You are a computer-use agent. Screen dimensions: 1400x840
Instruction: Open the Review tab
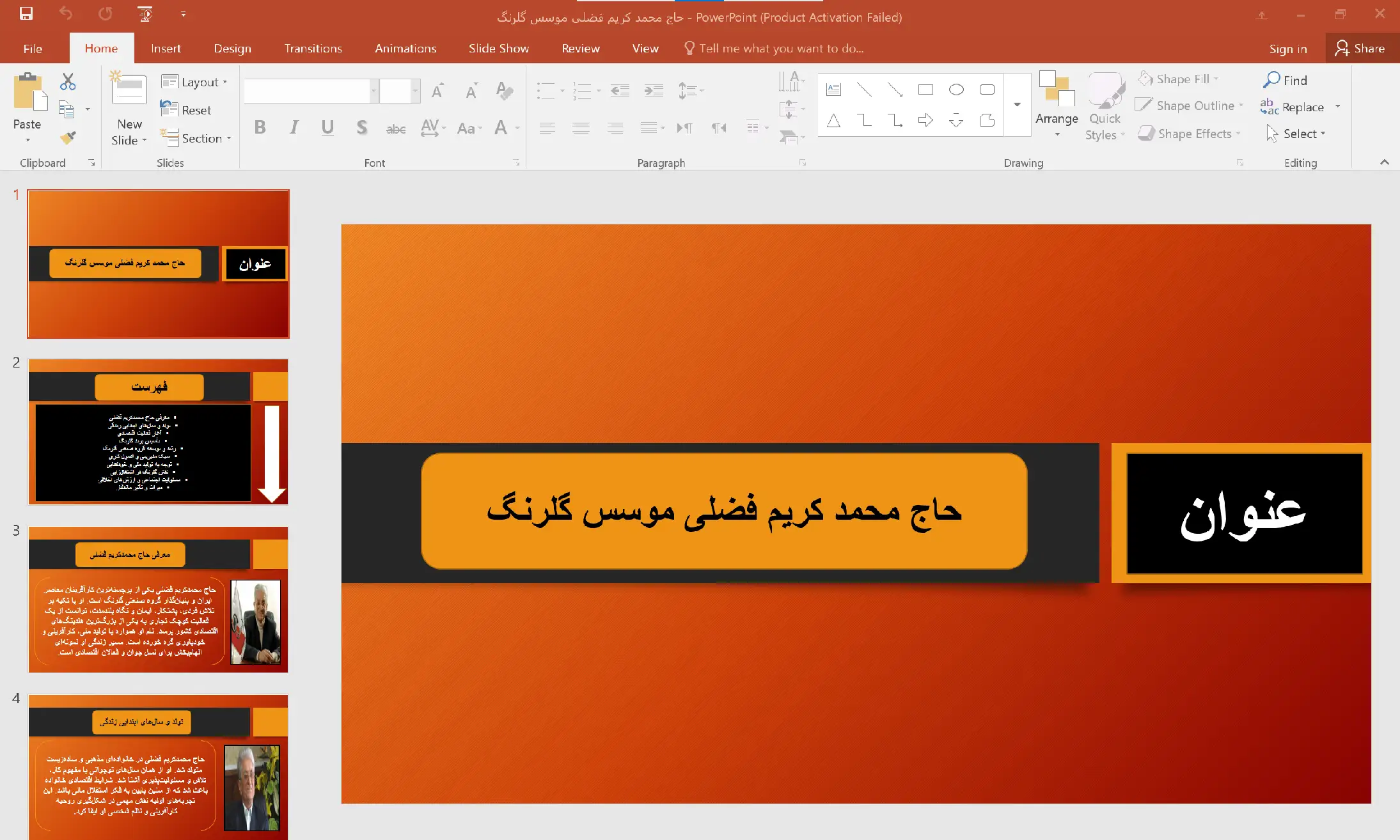pyautogui.click(x=580, y=49)
